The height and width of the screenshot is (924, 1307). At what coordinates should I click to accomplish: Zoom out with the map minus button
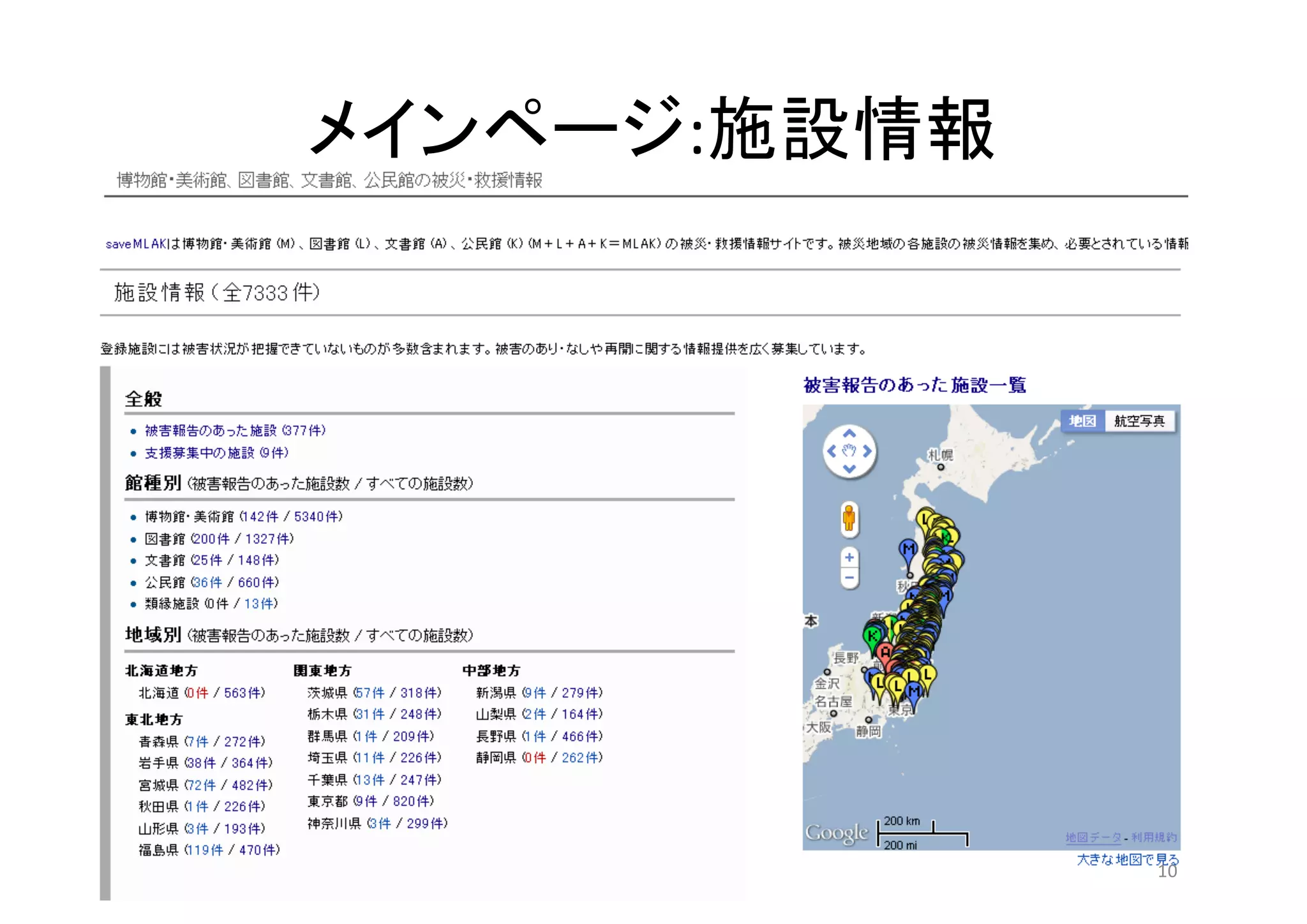pos(849,577)
